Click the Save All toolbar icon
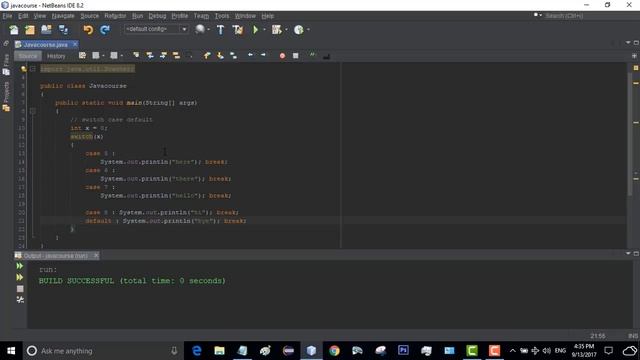This screenshot has height=360, width=640. [x=63, y=29]
